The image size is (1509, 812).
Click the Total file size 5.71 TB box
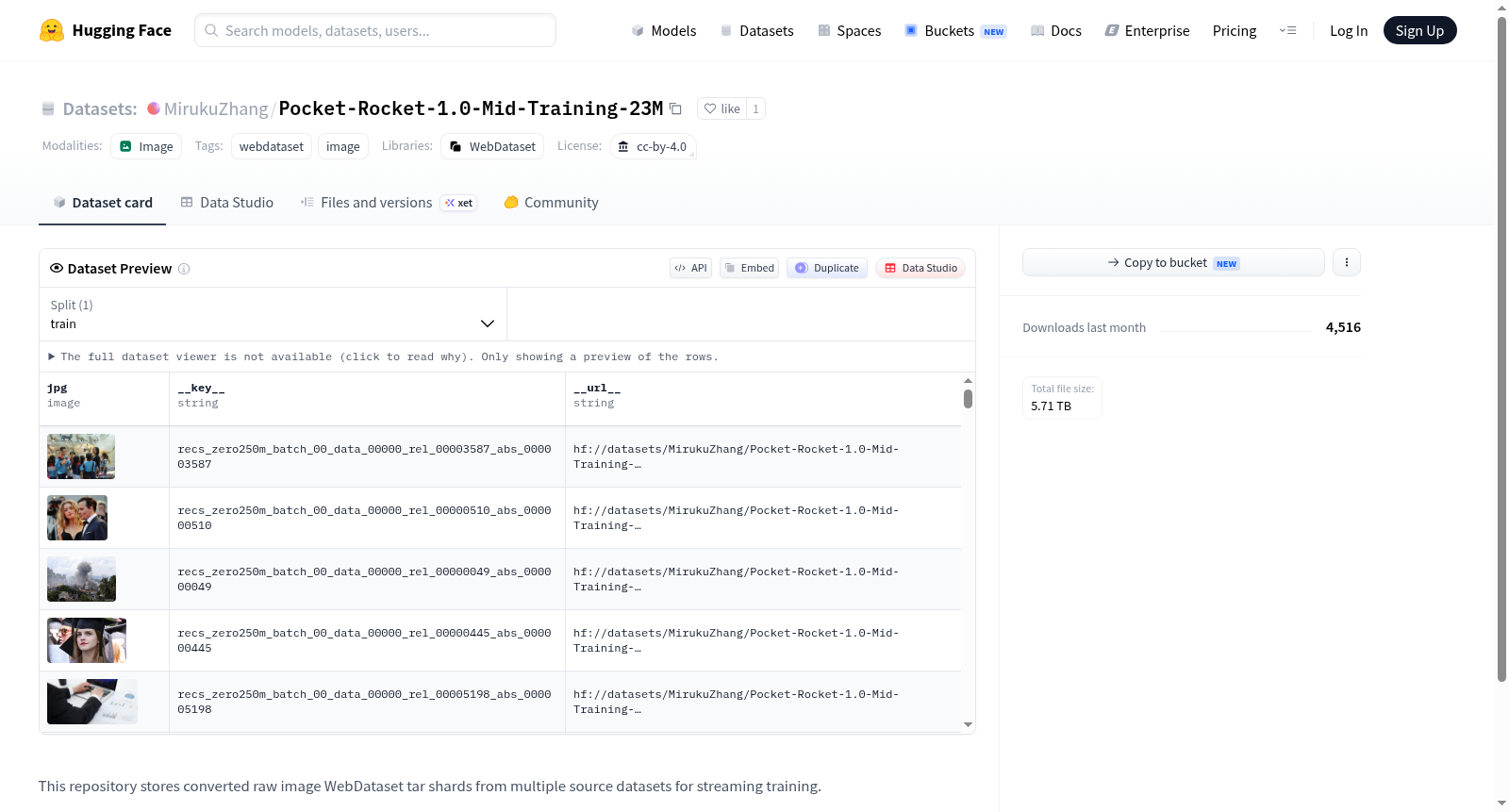(x=1062, y=398)
